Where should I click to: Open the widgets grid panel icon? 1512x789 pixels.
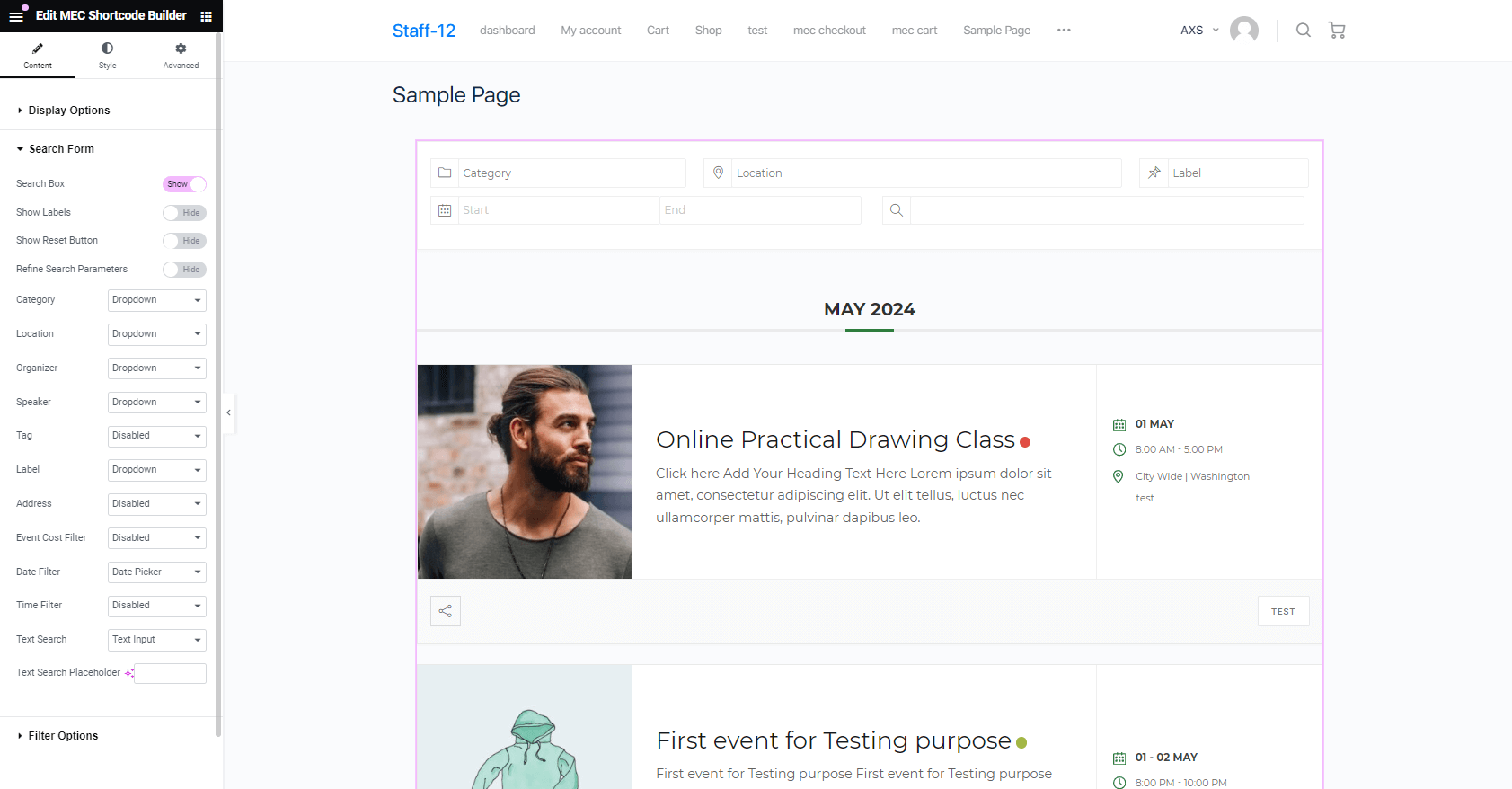(206, 16)
